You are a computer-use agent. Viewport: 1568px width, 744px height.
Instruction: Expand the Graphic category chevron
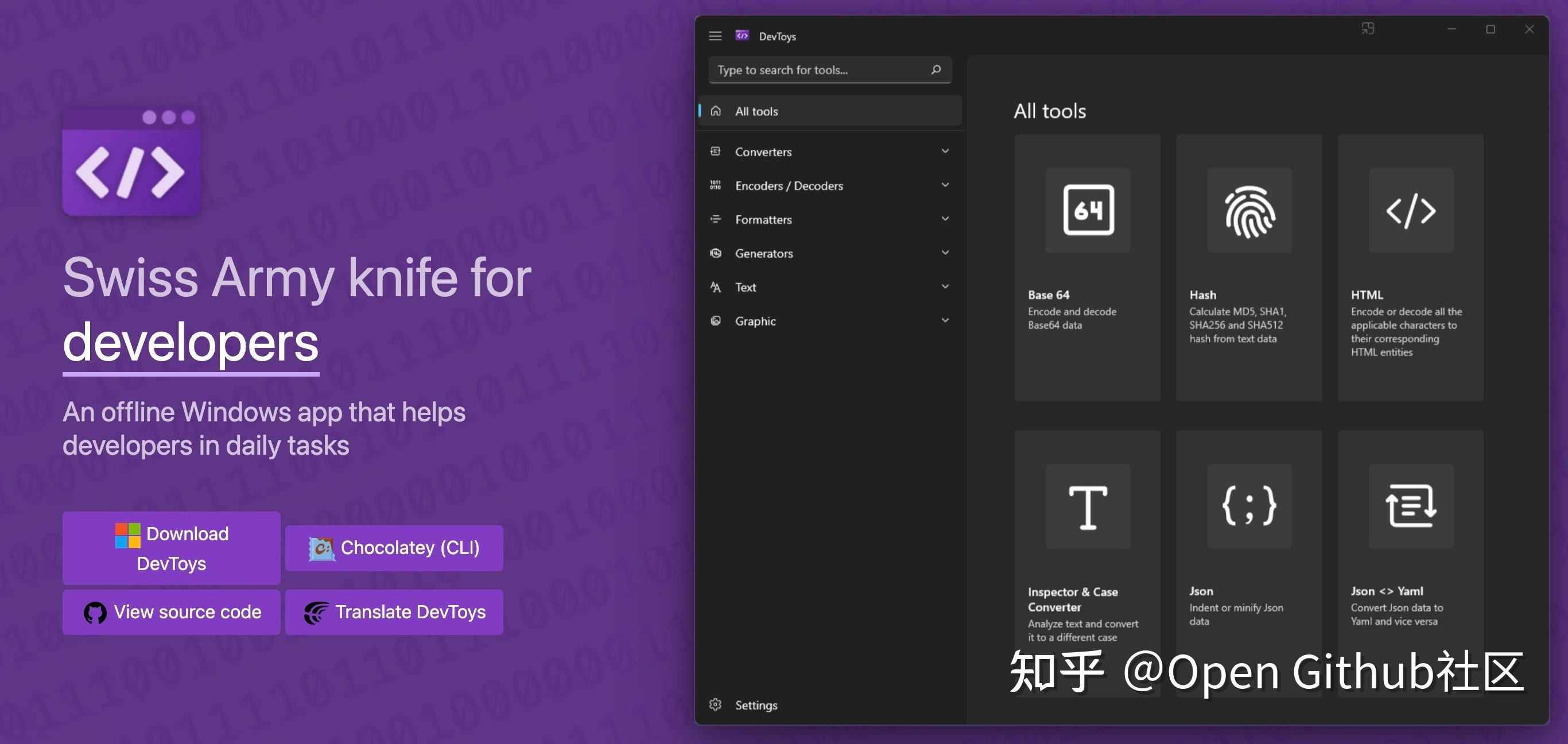(x=945, y=321)
